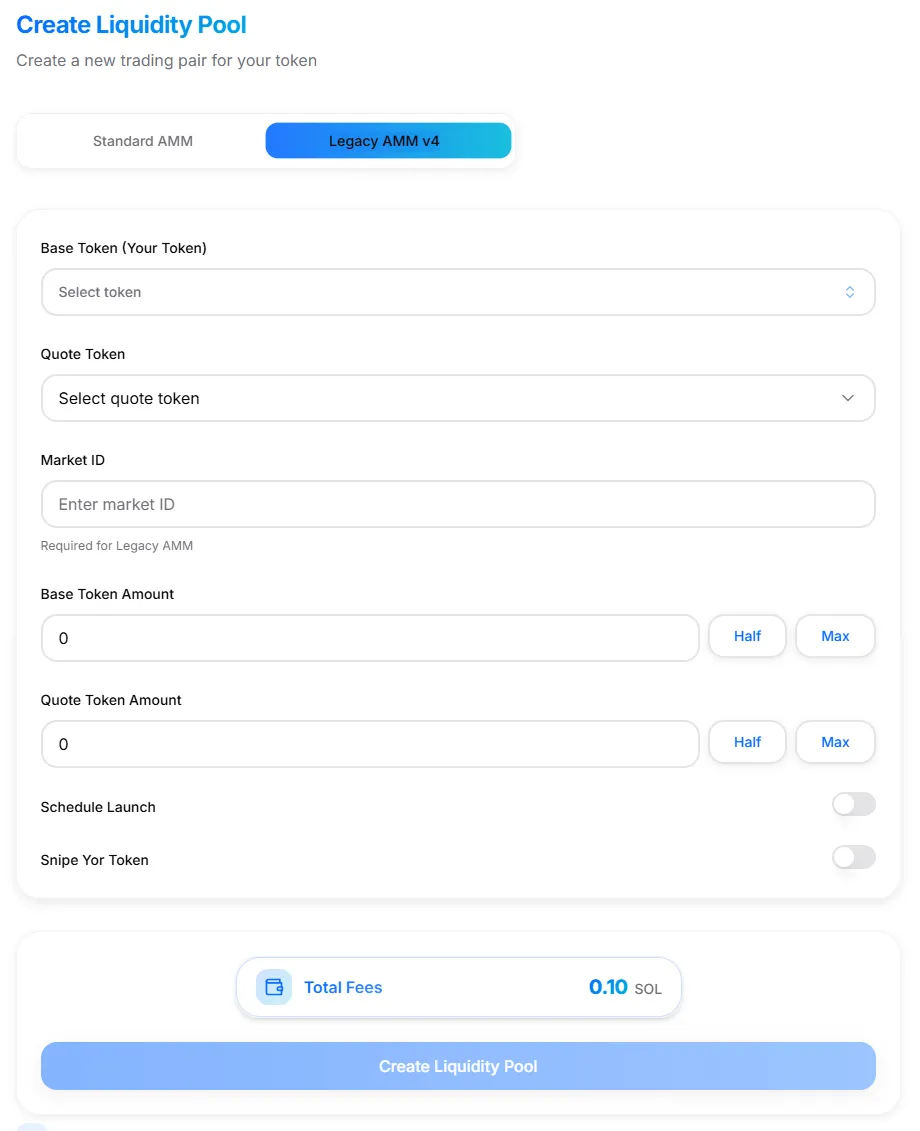This screenshot has width=920, height=1131.
Task: Focus the Enter market ID field
Action: pyautogui.click(x=457, y=504)
